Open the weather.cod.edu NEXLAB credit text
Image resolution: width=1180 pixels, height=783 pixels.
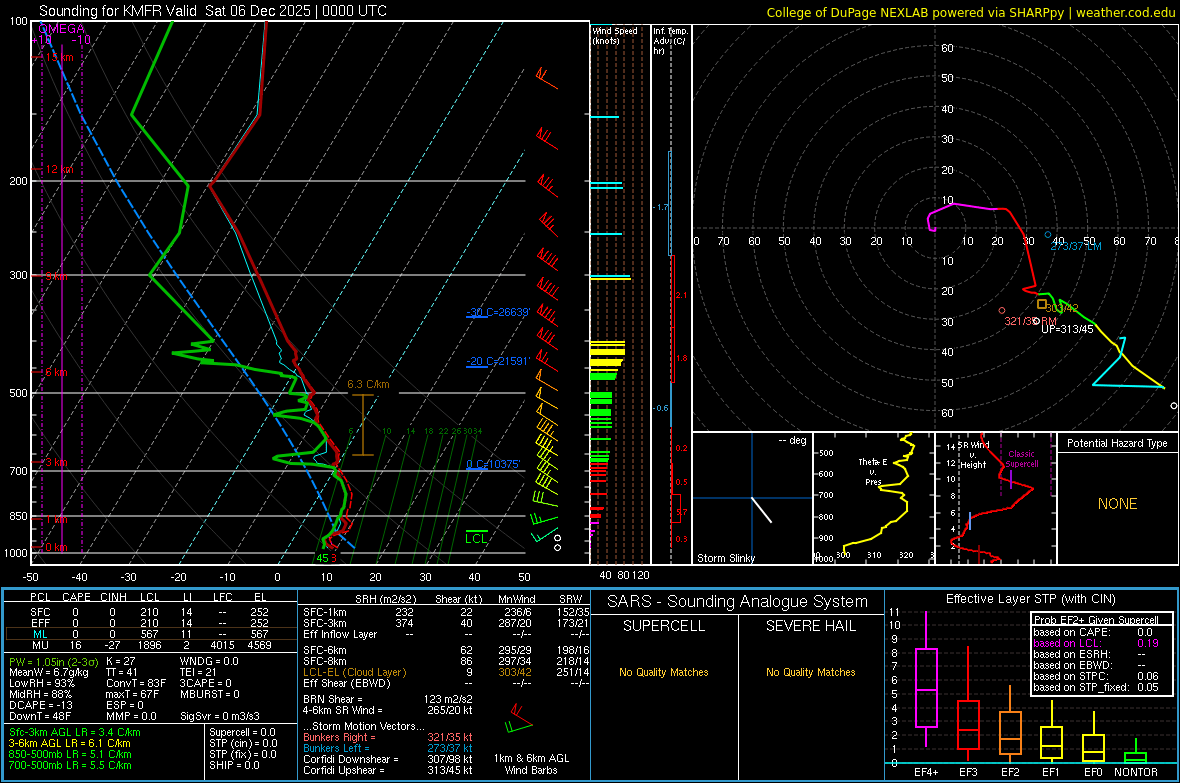click(x=971, y=12)
